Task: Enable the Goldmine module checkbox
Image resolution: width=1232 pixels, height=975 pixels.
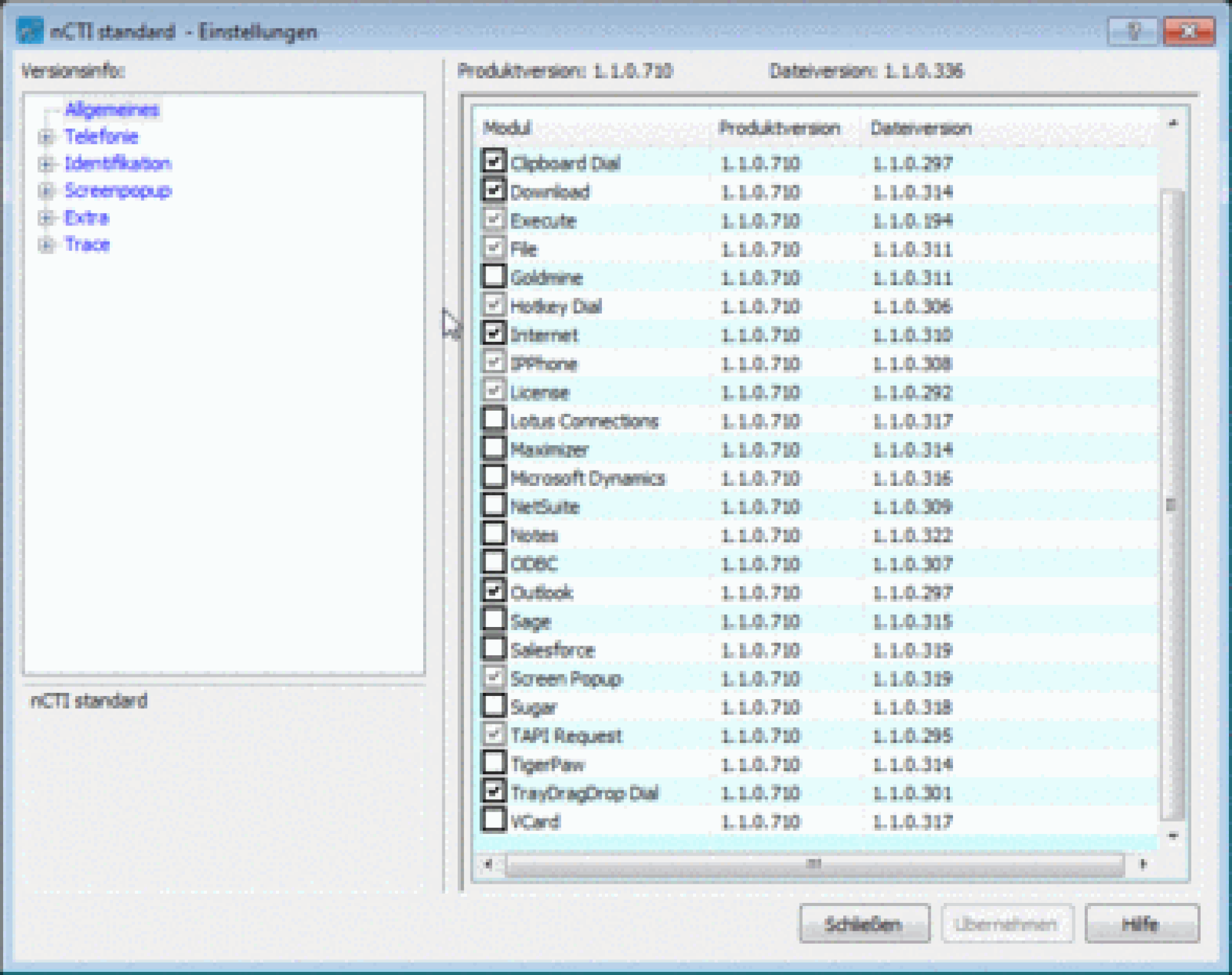Action: point(493,277)
